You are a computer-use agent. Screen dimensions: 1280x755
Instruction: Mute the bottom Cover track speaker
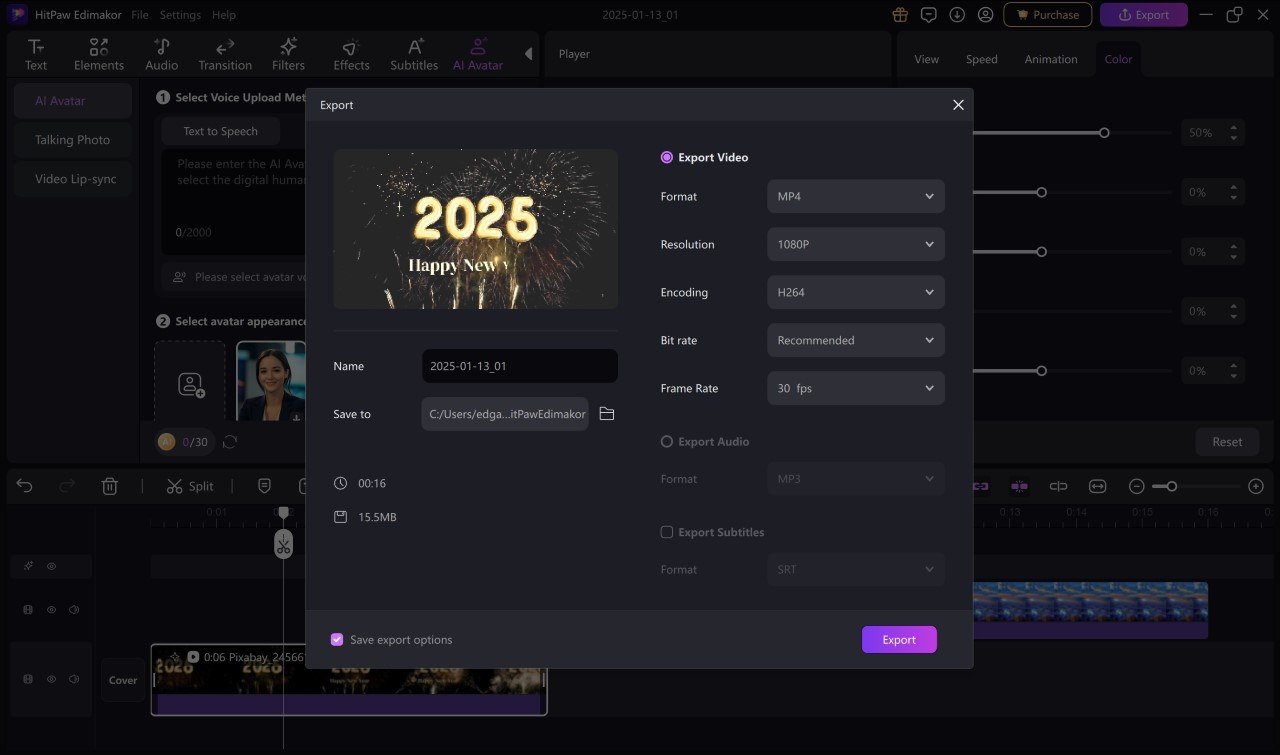click(74, 679)
